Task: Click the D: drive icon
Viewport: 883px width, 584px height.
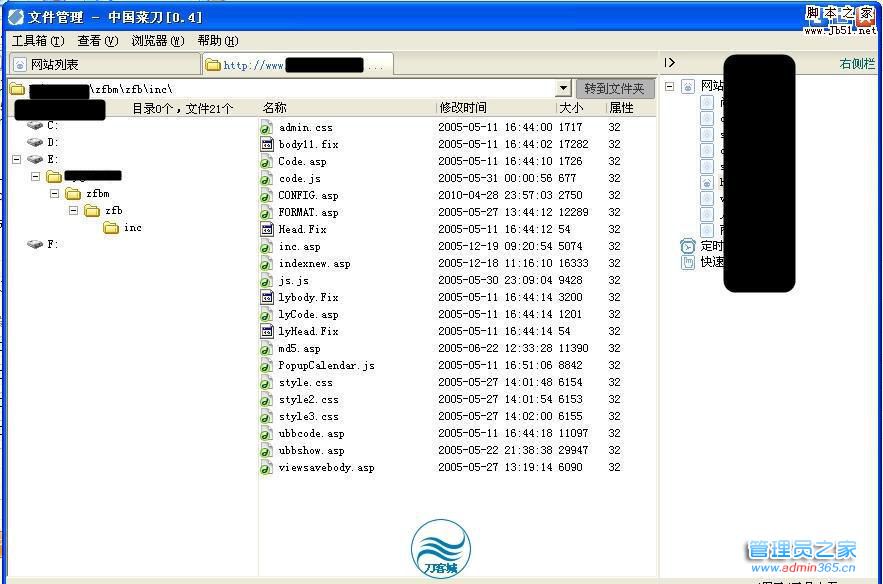Action: pyautogui.click(x=35, y=142)
